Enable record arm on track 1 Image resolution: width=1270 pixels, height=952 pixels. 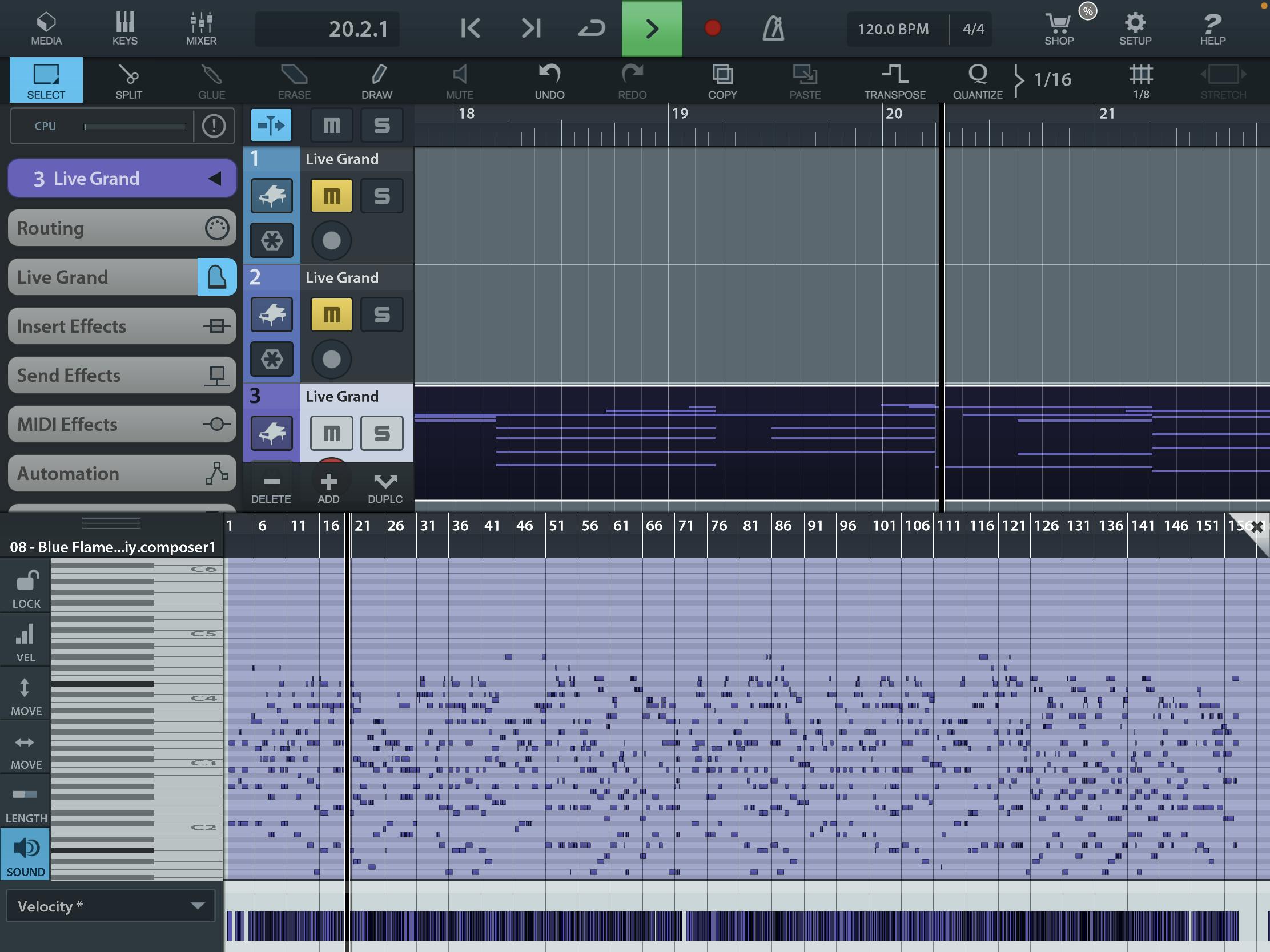click(x=331, y=240)
